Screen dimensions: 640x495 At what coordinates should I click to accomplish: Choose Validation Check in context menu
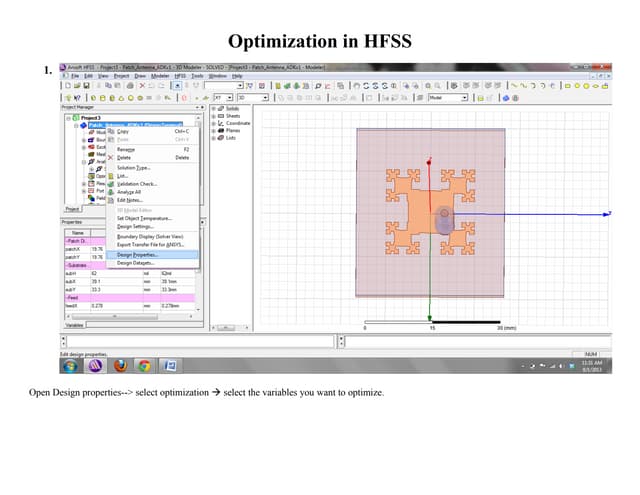pos(137,184)
